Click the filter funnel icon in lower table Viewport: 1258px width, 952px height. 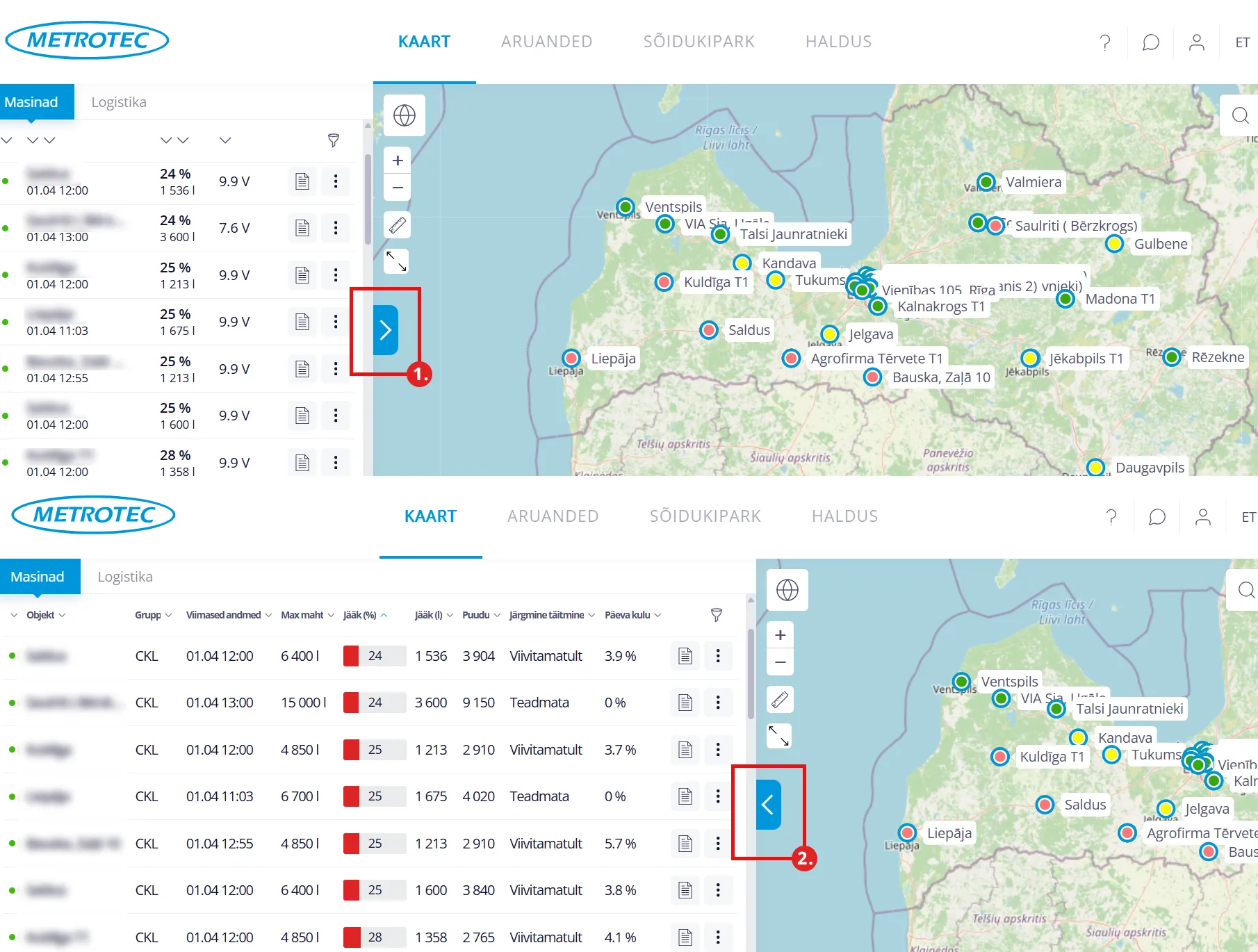(716, 614)
